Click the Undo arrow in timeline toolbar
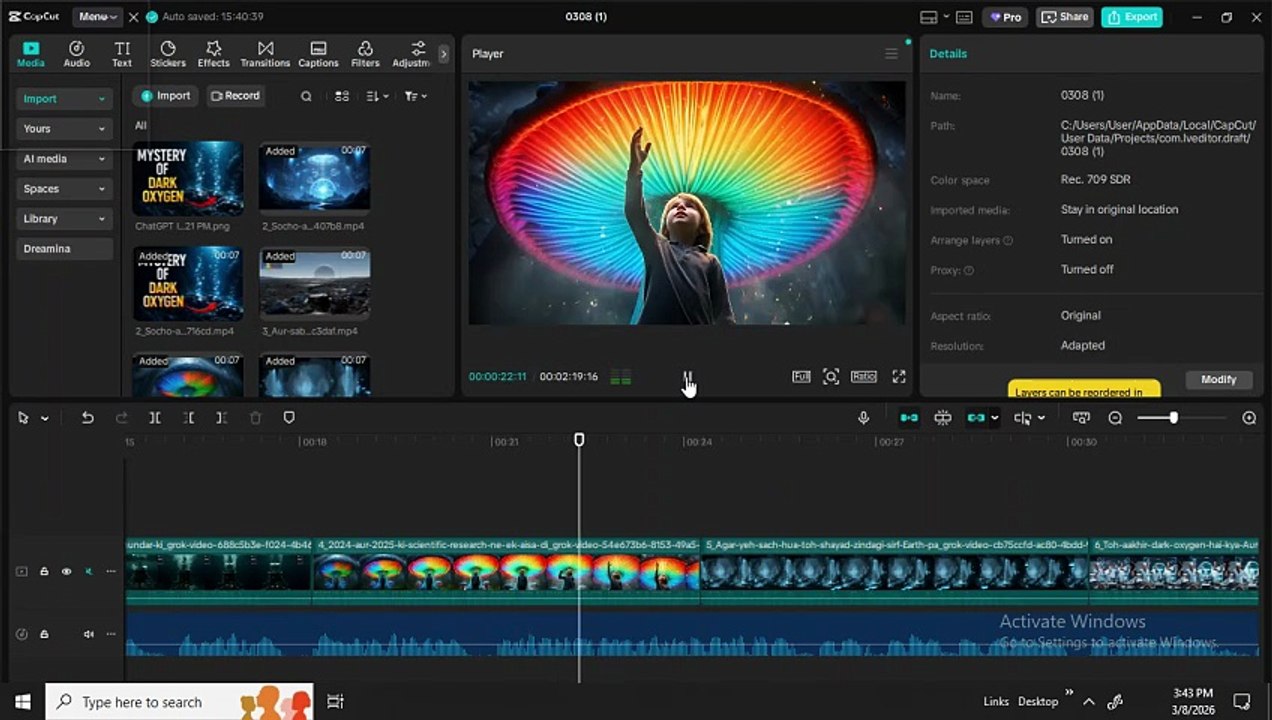Viewport: 1272px width, 720px height. (87, 418)
